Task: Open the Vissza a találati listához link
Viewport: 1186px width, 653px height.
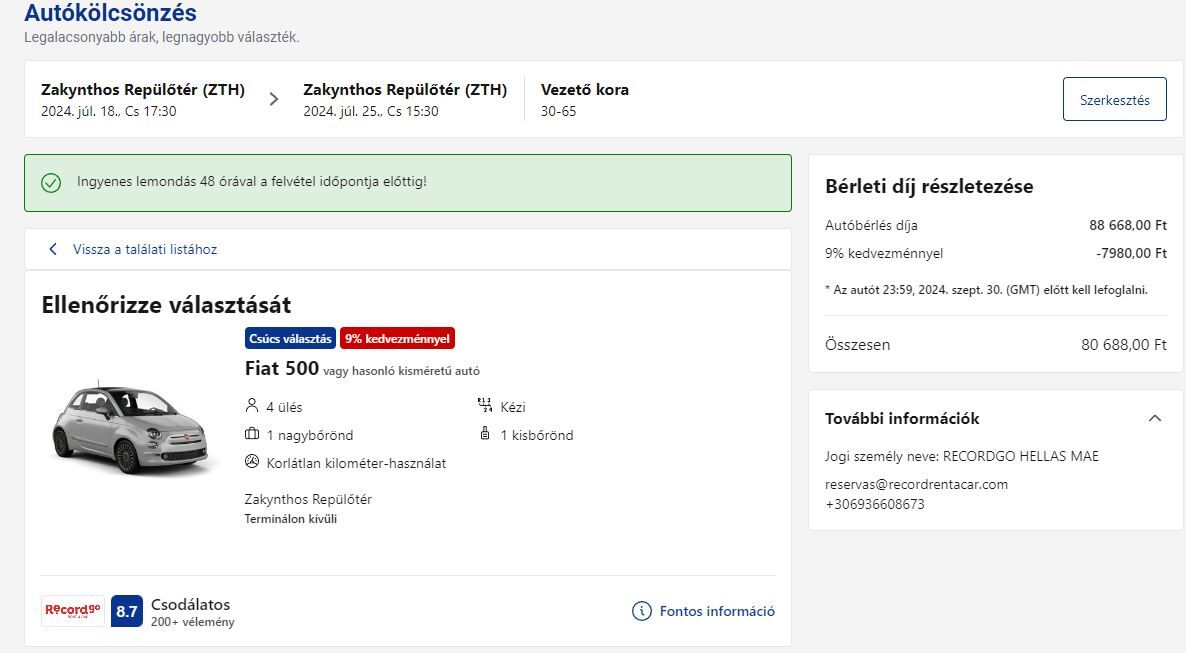Action: [x=145, y=249]
